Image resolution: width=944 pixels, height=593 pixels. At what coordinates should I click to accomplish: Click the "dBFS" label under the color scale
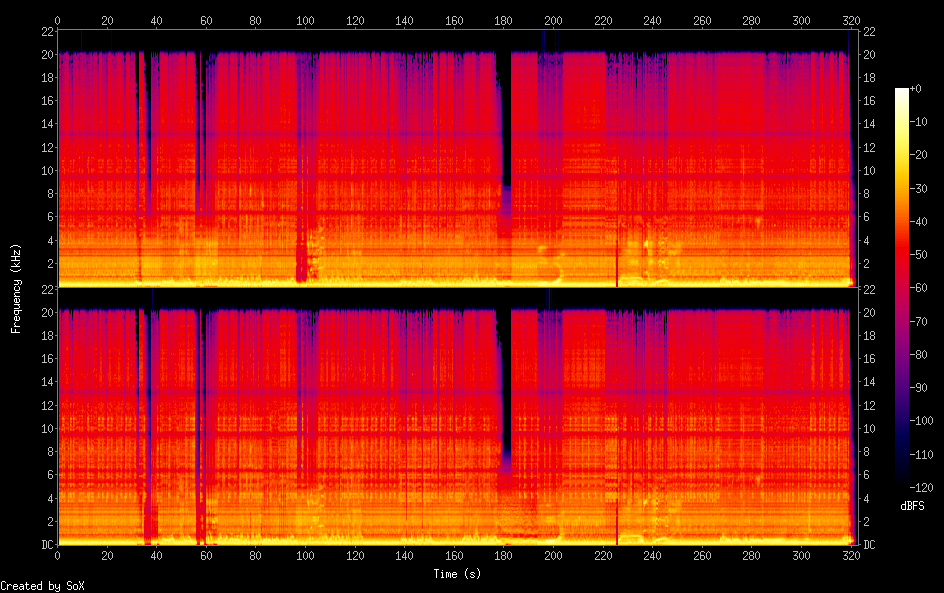[912, 506]
